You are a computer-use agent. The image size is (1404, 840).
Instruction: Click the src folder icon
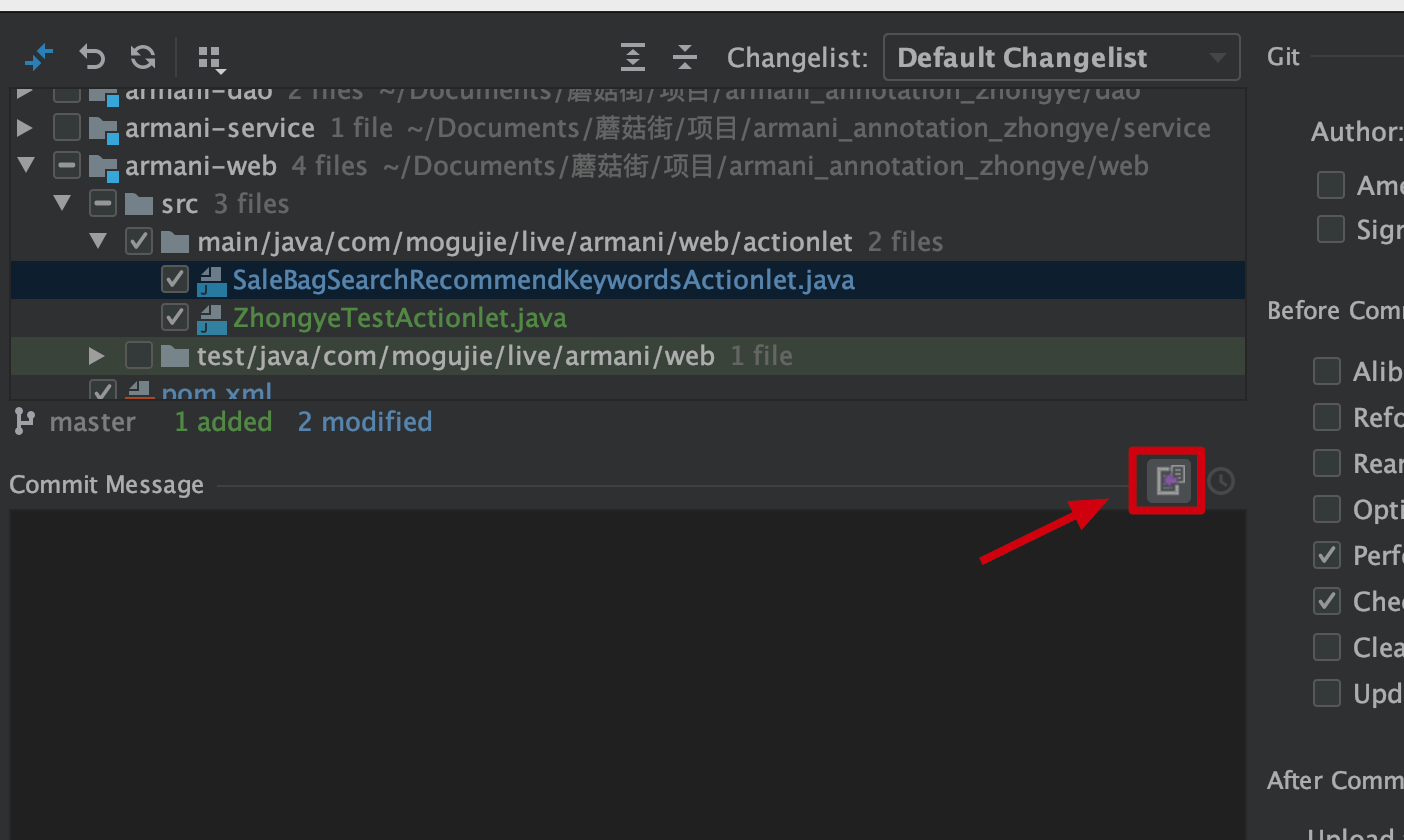(x=138, y=204)
